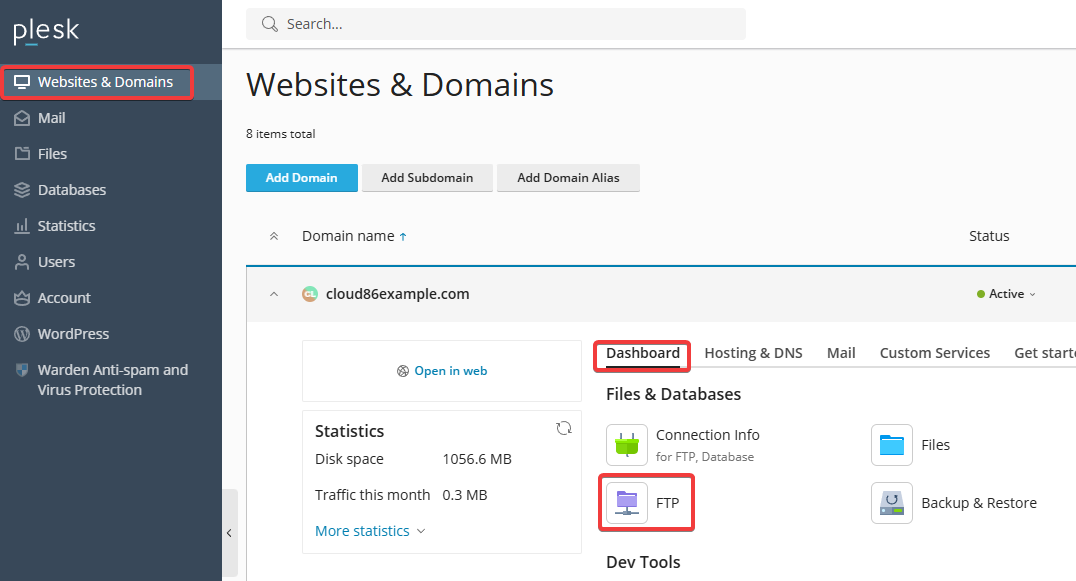
Task: Click the Plesk logo
Action: [46, 31]
